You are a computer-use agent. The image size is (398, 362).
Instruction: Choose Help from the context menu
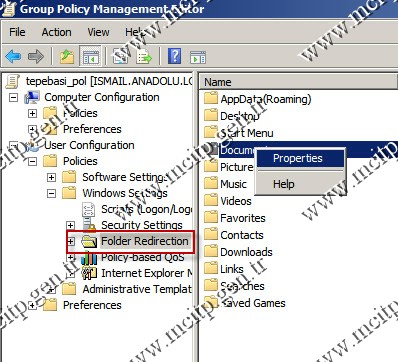[284, 184]
